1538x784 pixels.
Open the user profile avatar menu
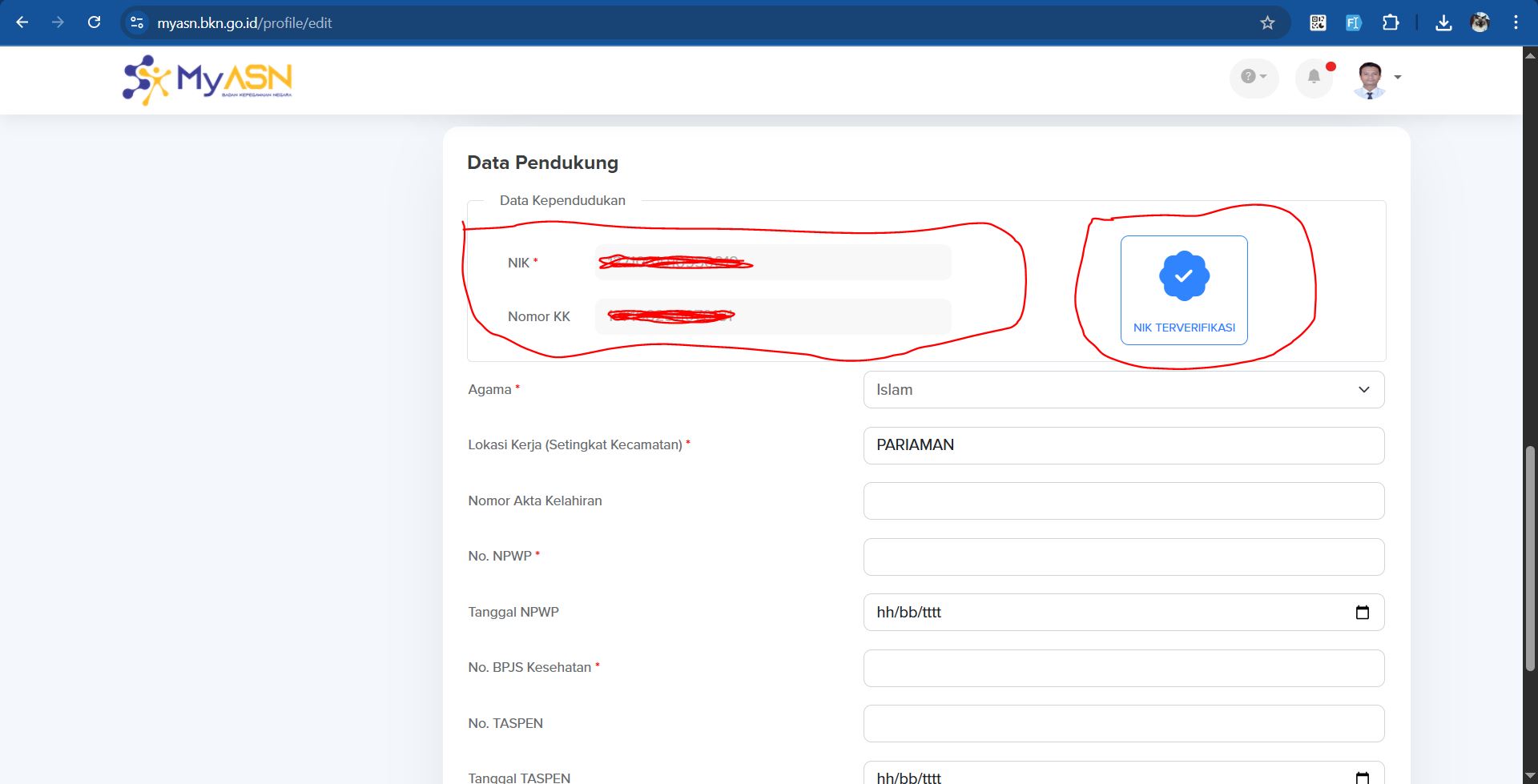point(1376,78)
